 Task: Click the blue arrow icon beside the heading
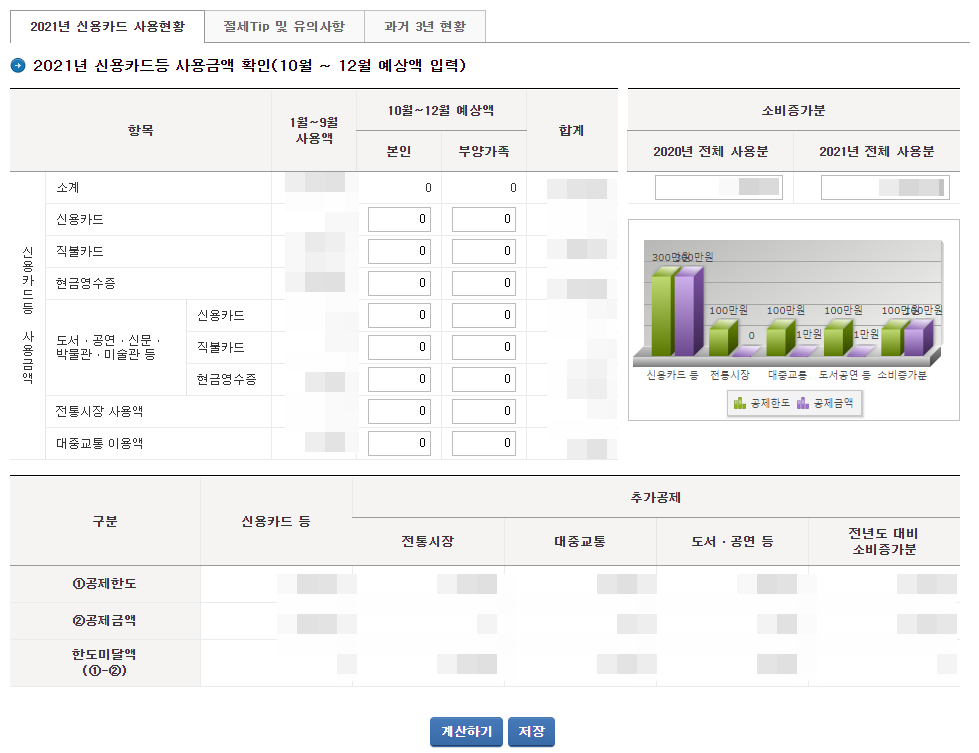18,65
